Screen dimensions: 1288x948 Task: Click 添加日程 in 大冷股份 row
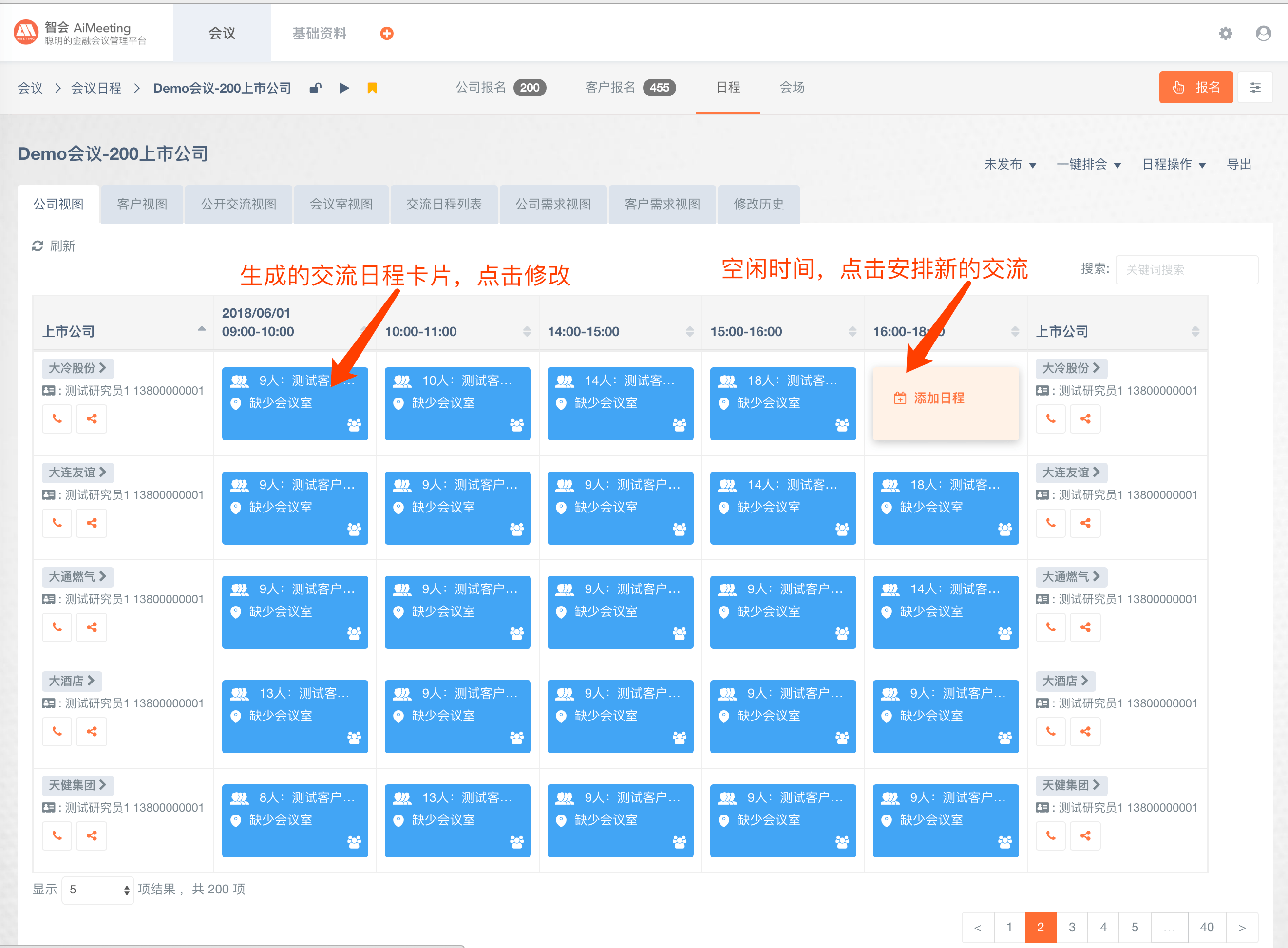click(946, 403)
